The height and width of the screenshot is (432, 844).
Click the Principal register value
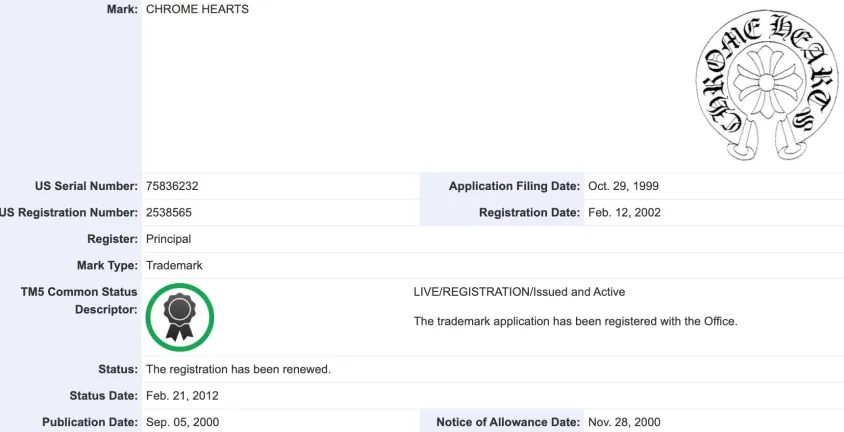(x=168, y=239)
